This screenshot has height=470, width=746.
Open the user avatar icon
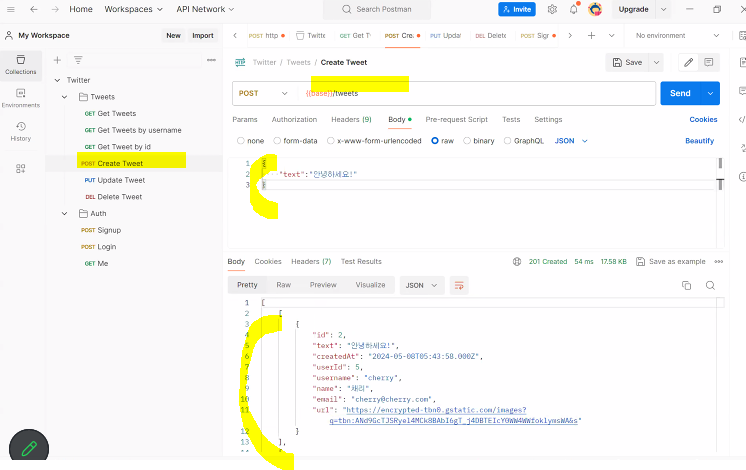(x=595, y=9)
